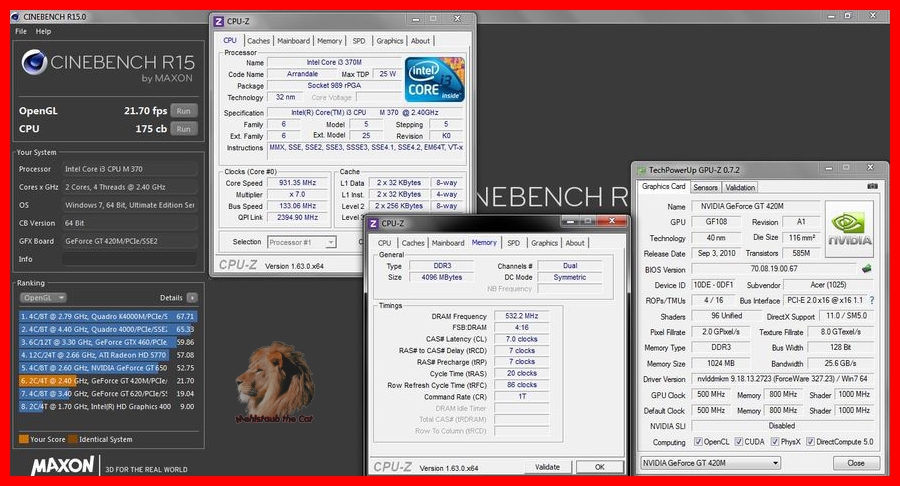
Task: Click the GPU-Z Name field NVIDIA GeForce GT 420M
Action: click(x=754, y=206)
